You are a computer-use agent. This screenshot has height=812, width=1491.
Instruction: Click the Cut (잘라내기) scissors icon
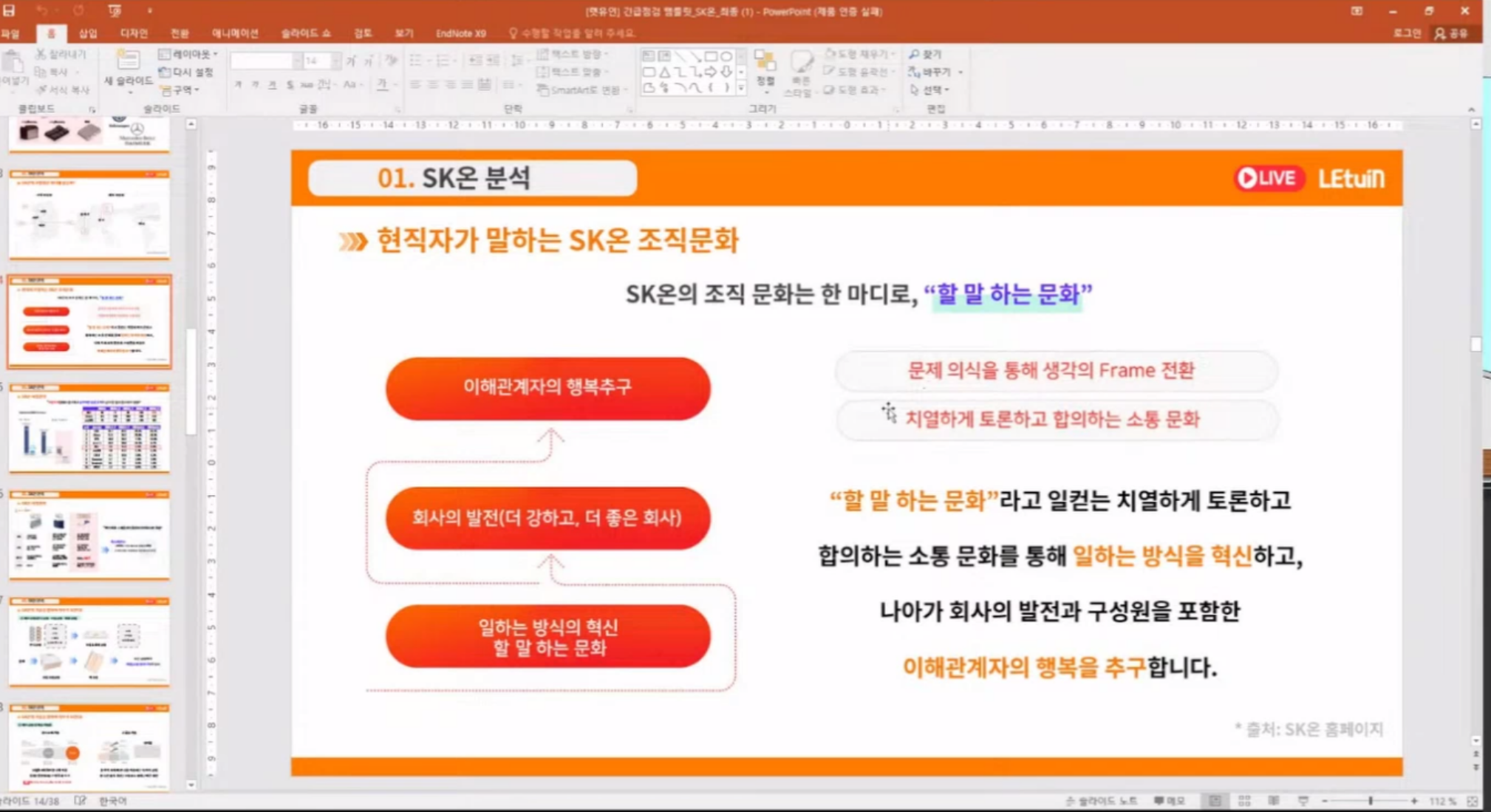tap(41, 54)
